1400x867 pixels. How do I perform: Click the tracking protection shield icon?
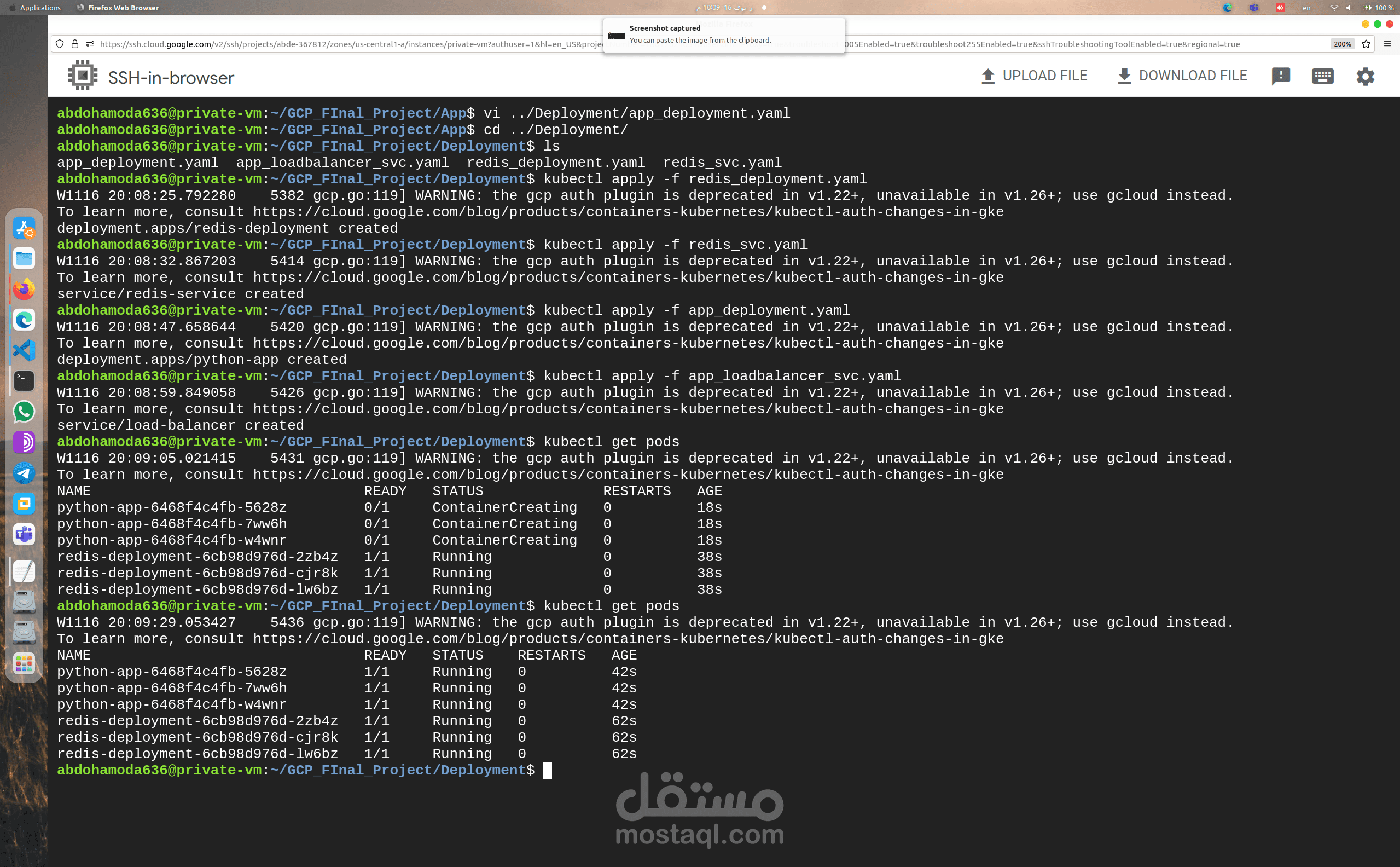(x=60, y=44)
